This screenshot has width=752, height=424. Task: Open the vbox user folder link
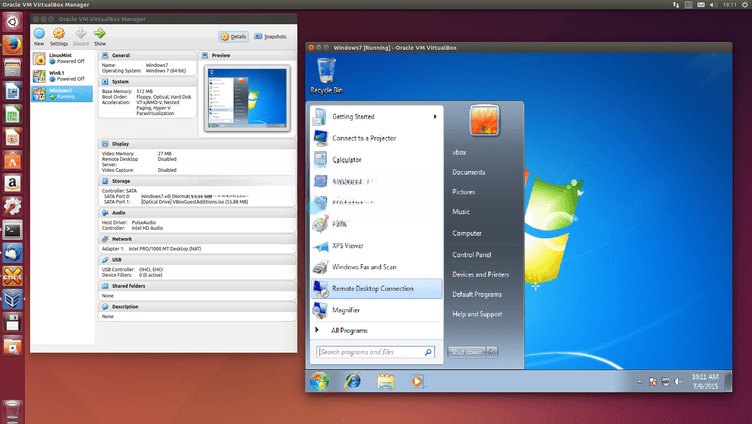tap(459, 152)
